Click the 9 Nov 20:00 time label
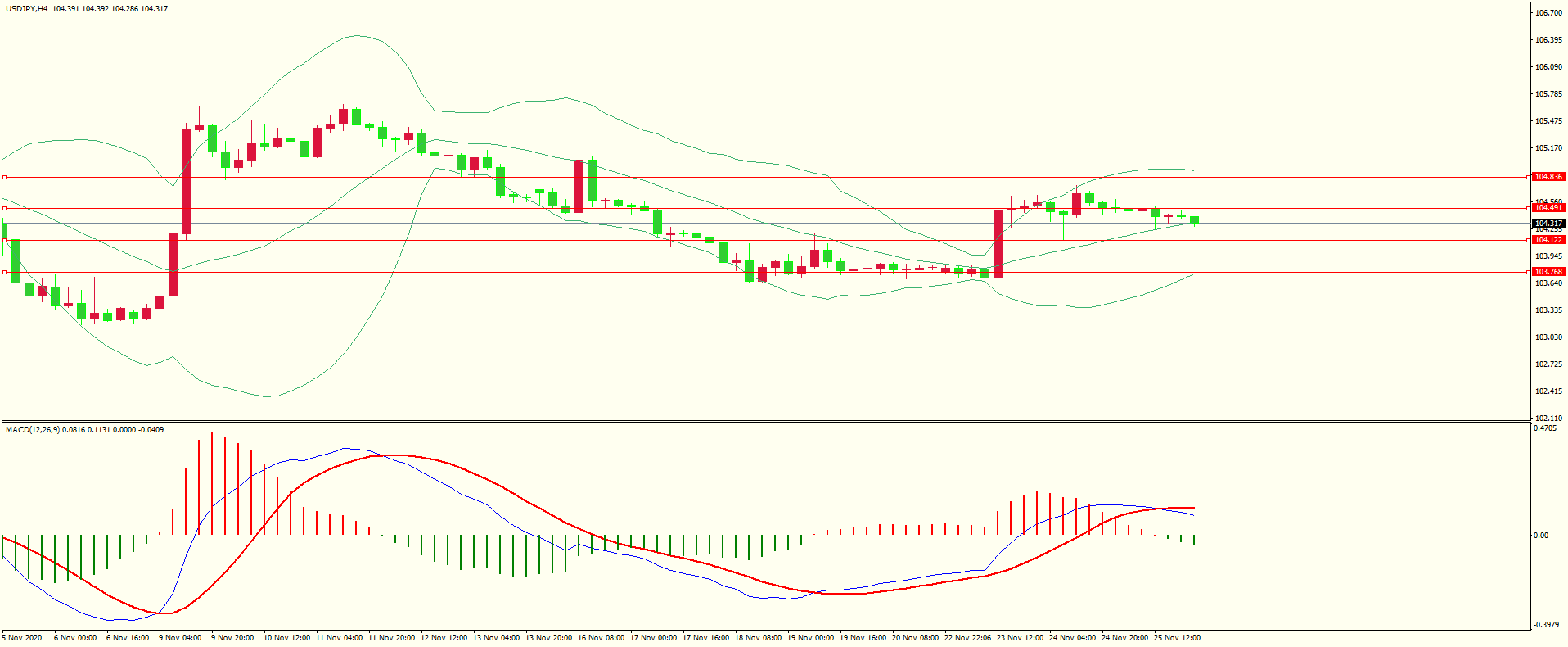 [232, 638]
